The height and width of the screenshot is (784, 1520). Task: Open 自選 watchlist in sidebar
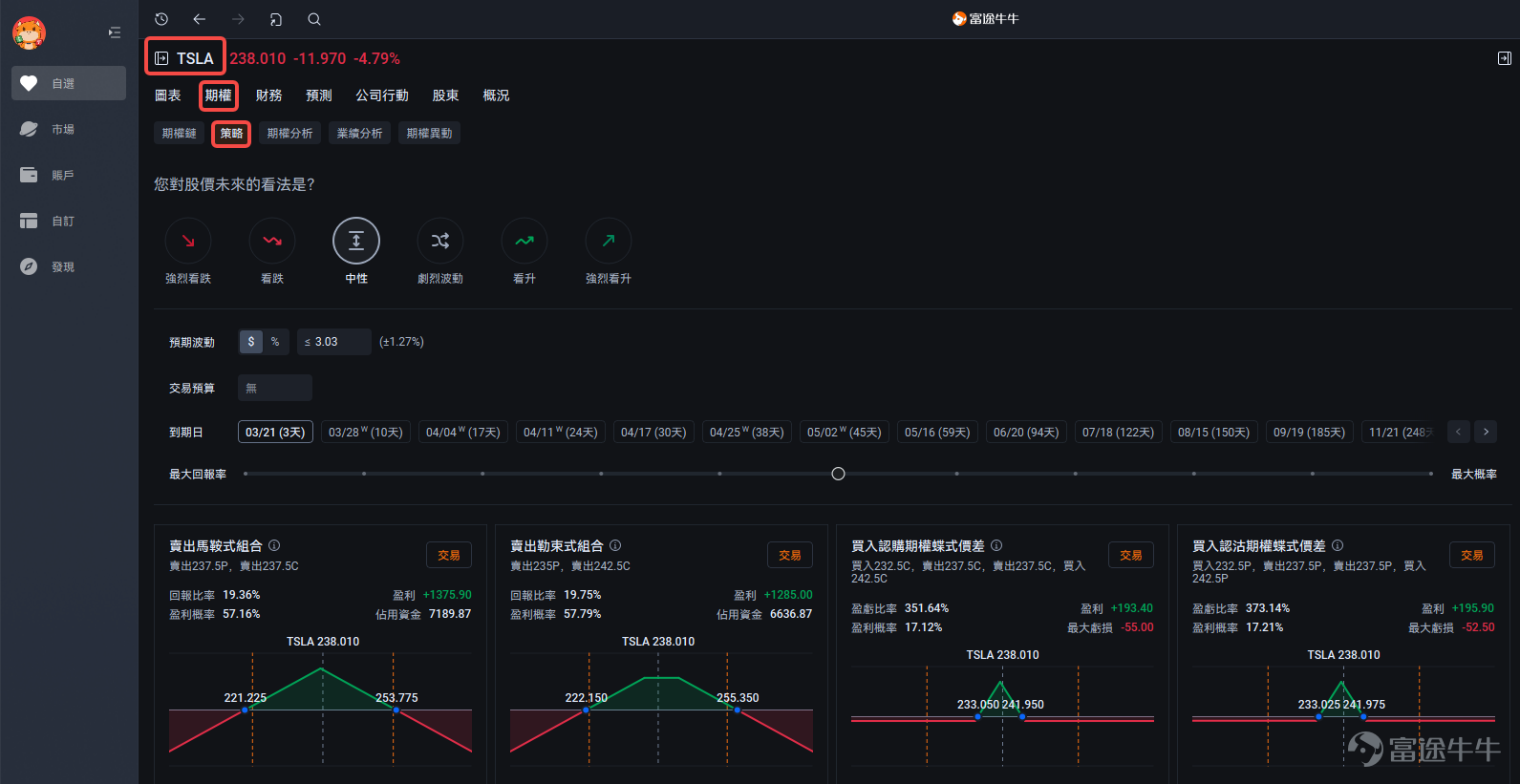click(69, 83)
